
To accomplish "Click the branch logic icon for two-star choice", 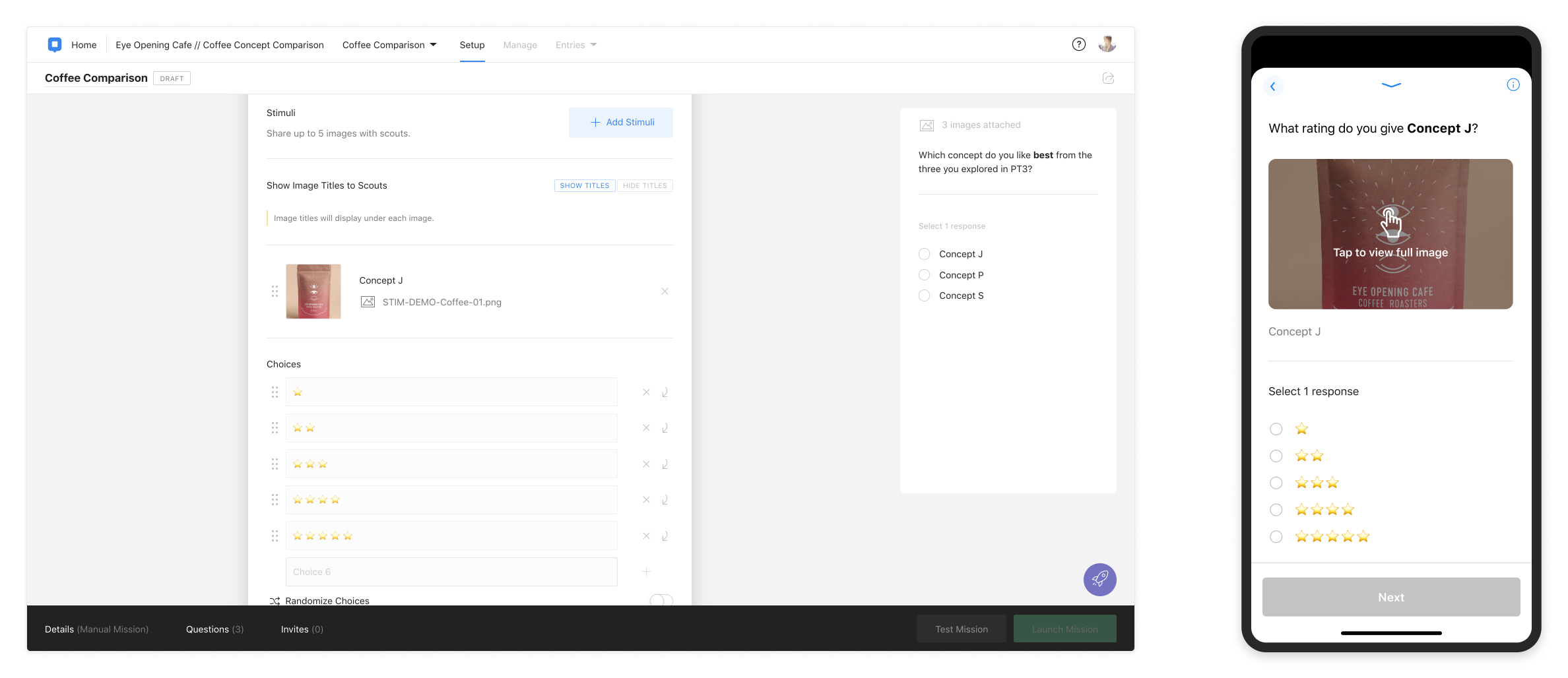I will [665, 428].
